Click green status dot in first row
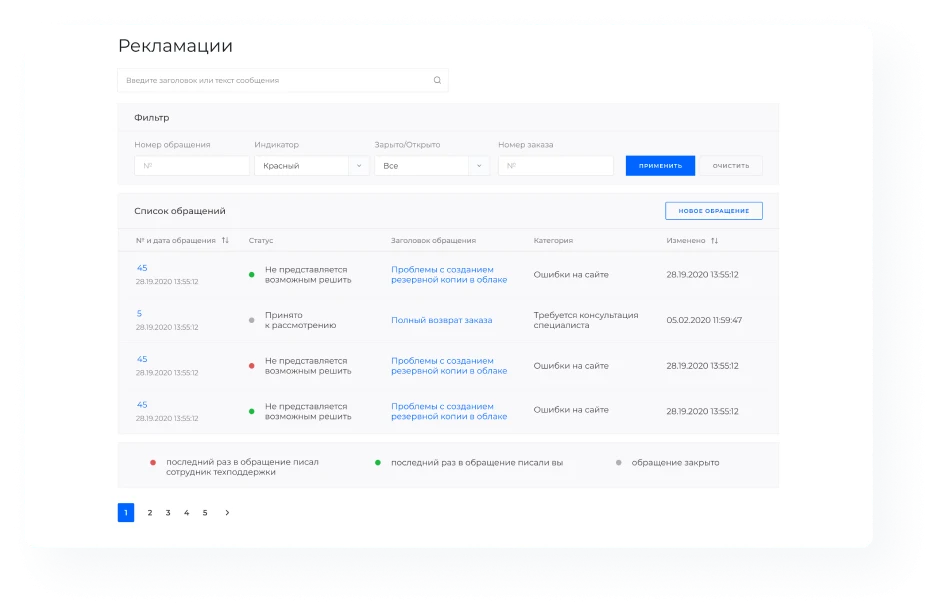The width and height of the screenshot is (938, 614). [x=252, y=275]
